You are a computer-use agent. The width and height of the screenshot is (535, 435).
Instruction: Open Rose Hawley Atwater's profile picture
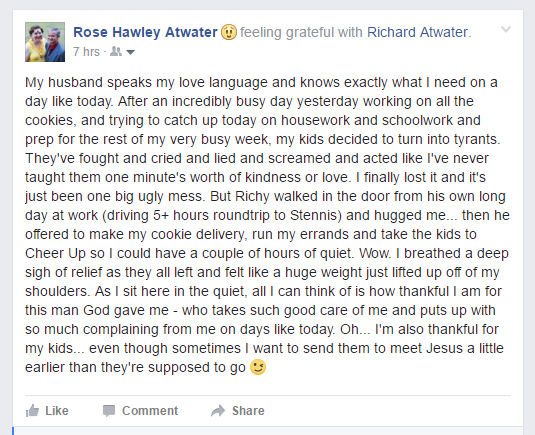tap(45, 42)
